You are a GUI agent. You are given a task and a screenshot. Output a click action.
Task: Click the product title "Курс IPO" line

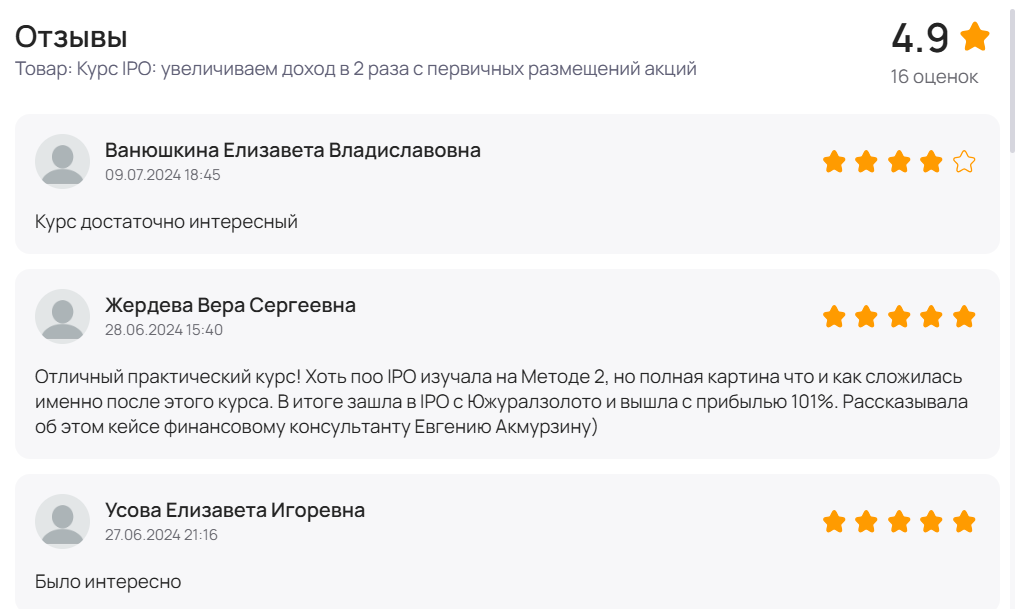tap(355, 69)
